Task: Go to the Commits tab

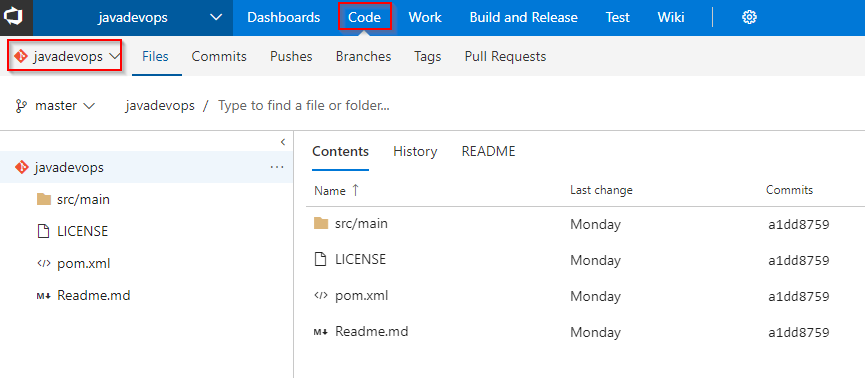Action: tap(219, 56)
